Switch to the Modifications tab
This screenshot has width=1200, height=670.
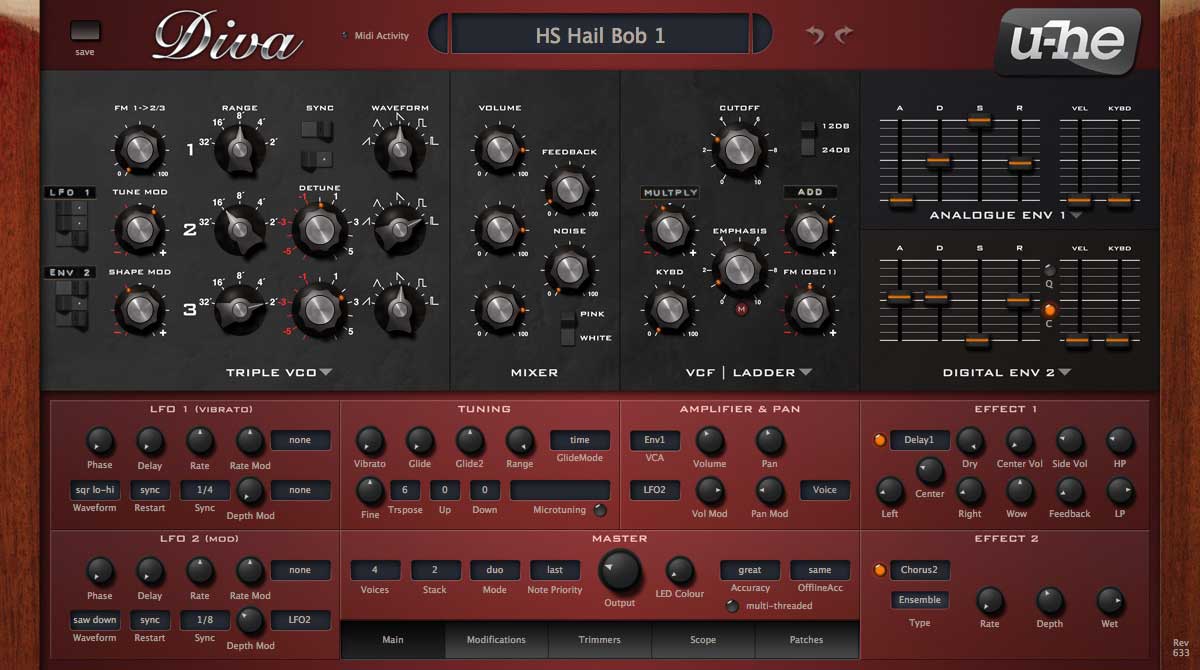[496, 640]
